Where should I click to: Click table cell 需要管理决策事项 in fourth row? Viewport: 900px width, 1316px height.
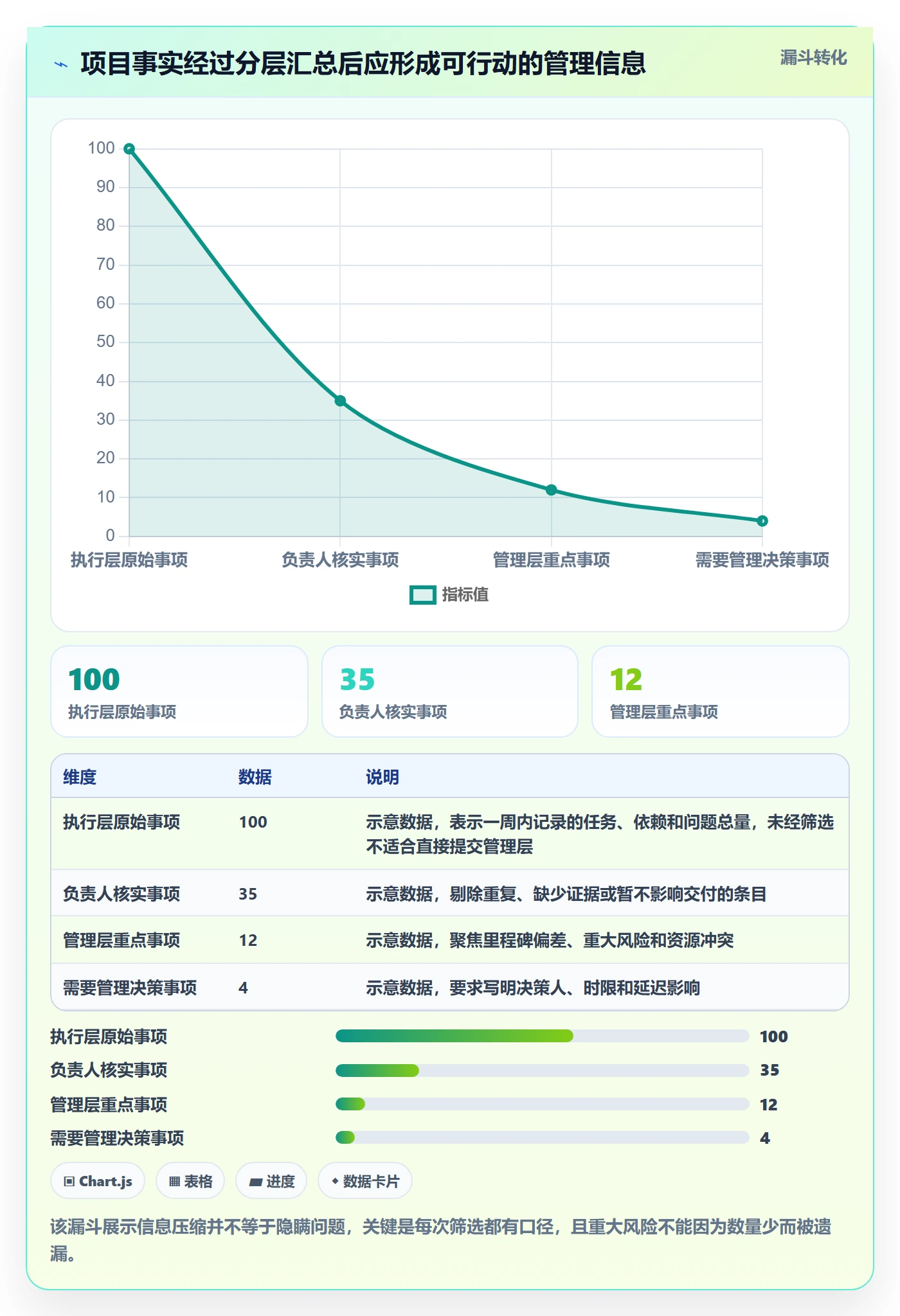(x=130, y=988)
